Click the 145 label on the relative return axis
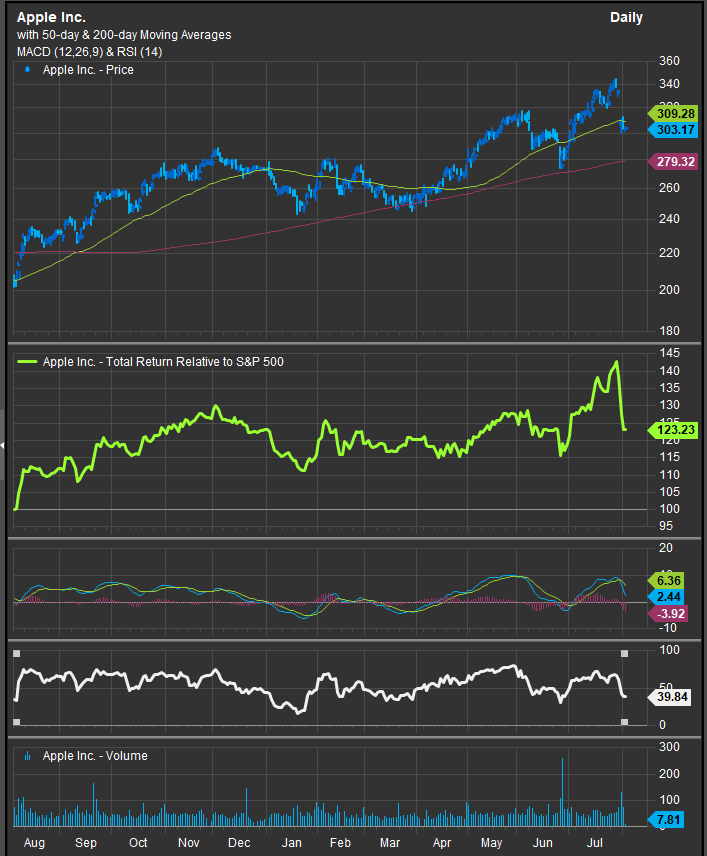Image resolution: width=707 pixels, height=856 pixels. tap(669, 353)
